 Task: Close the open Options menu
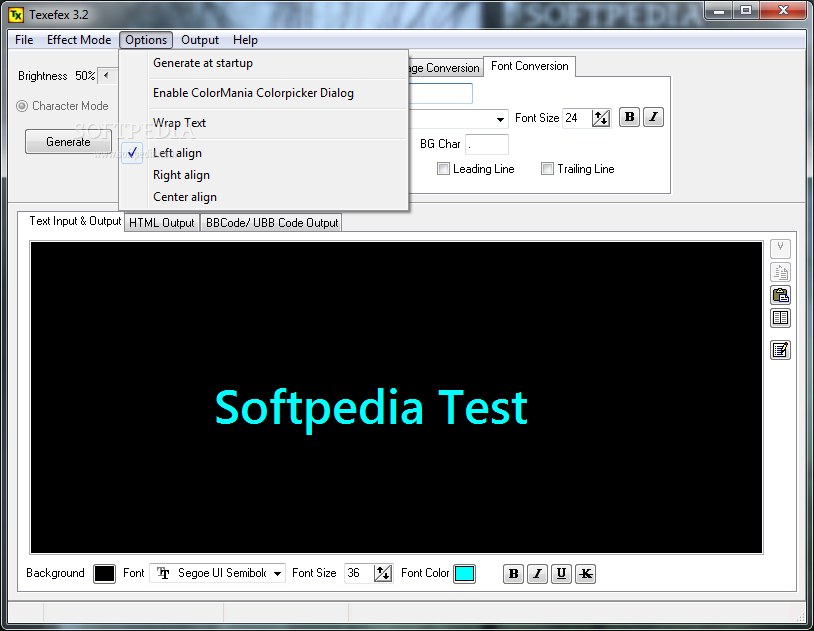(x=146, y=40)
